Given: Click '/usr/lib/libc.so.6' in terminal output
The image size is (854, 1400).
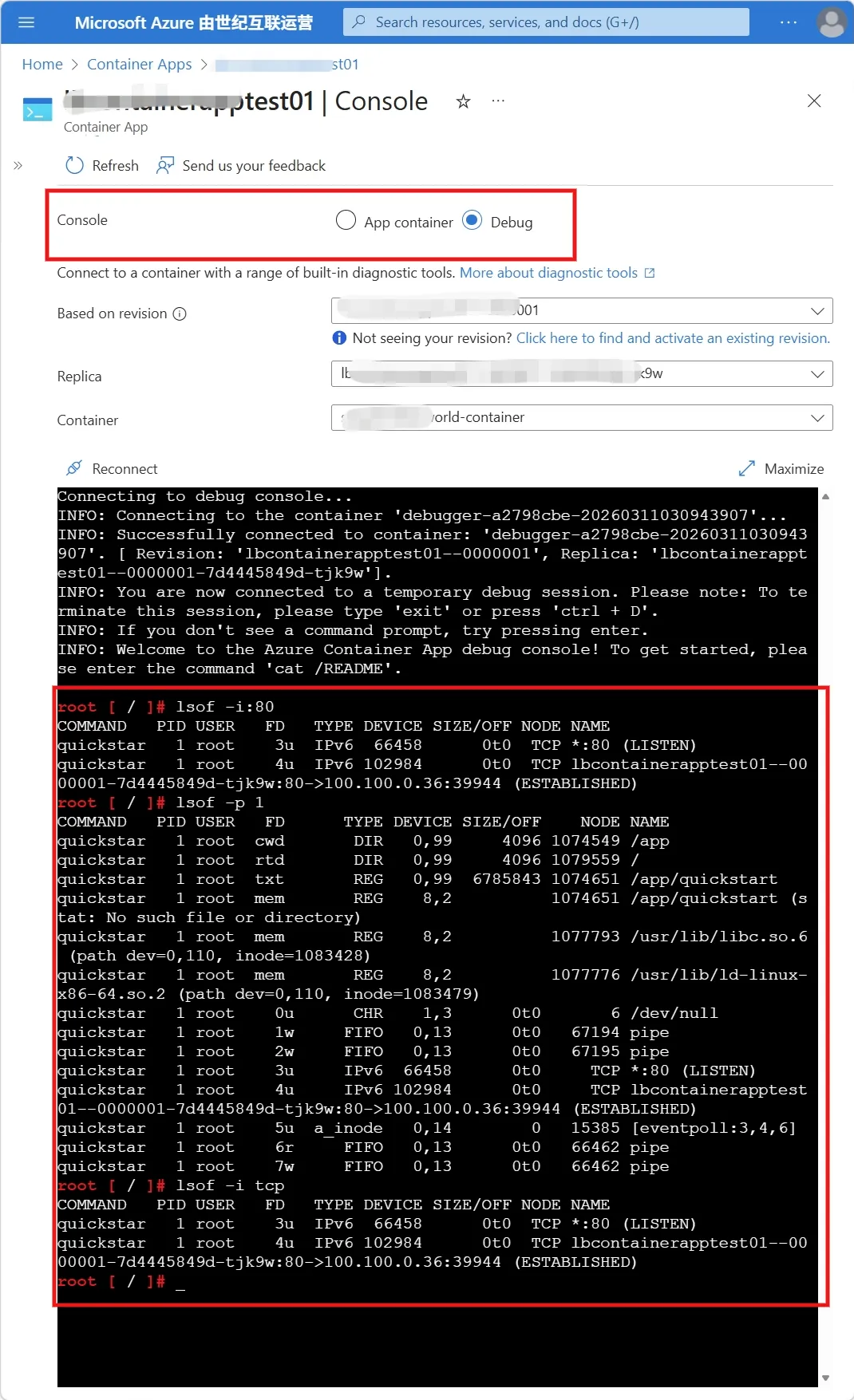Looking at the screenshot, I should tap(719, 937).
